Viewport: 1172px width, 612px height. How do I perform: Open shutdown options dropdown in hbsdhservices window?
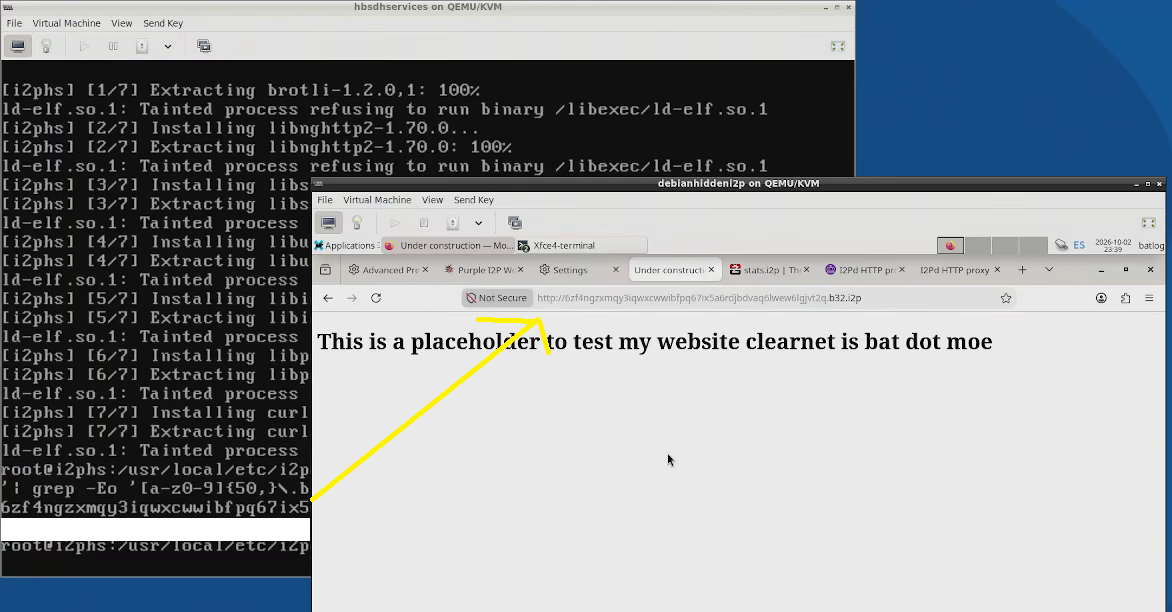pyautogui.click(x=168, y=46)
